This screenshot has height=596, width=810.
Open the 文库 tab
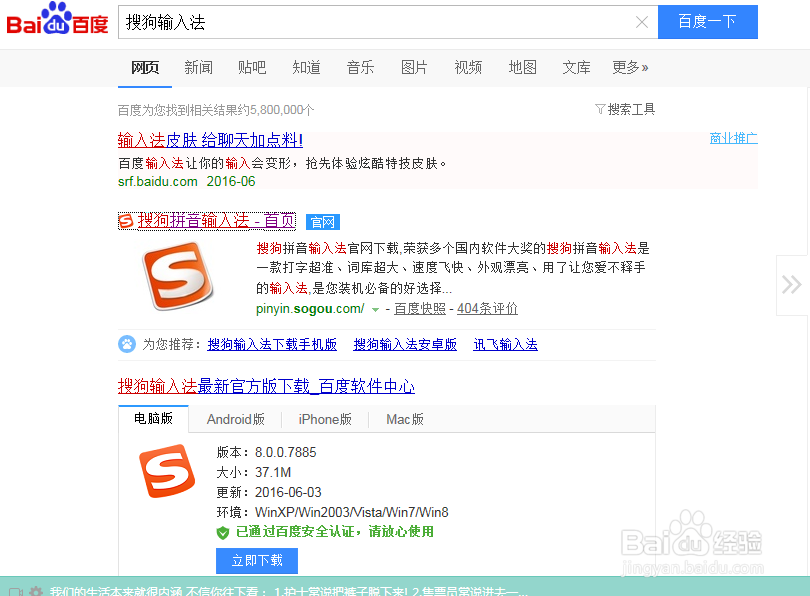click(x=576, y=68)
